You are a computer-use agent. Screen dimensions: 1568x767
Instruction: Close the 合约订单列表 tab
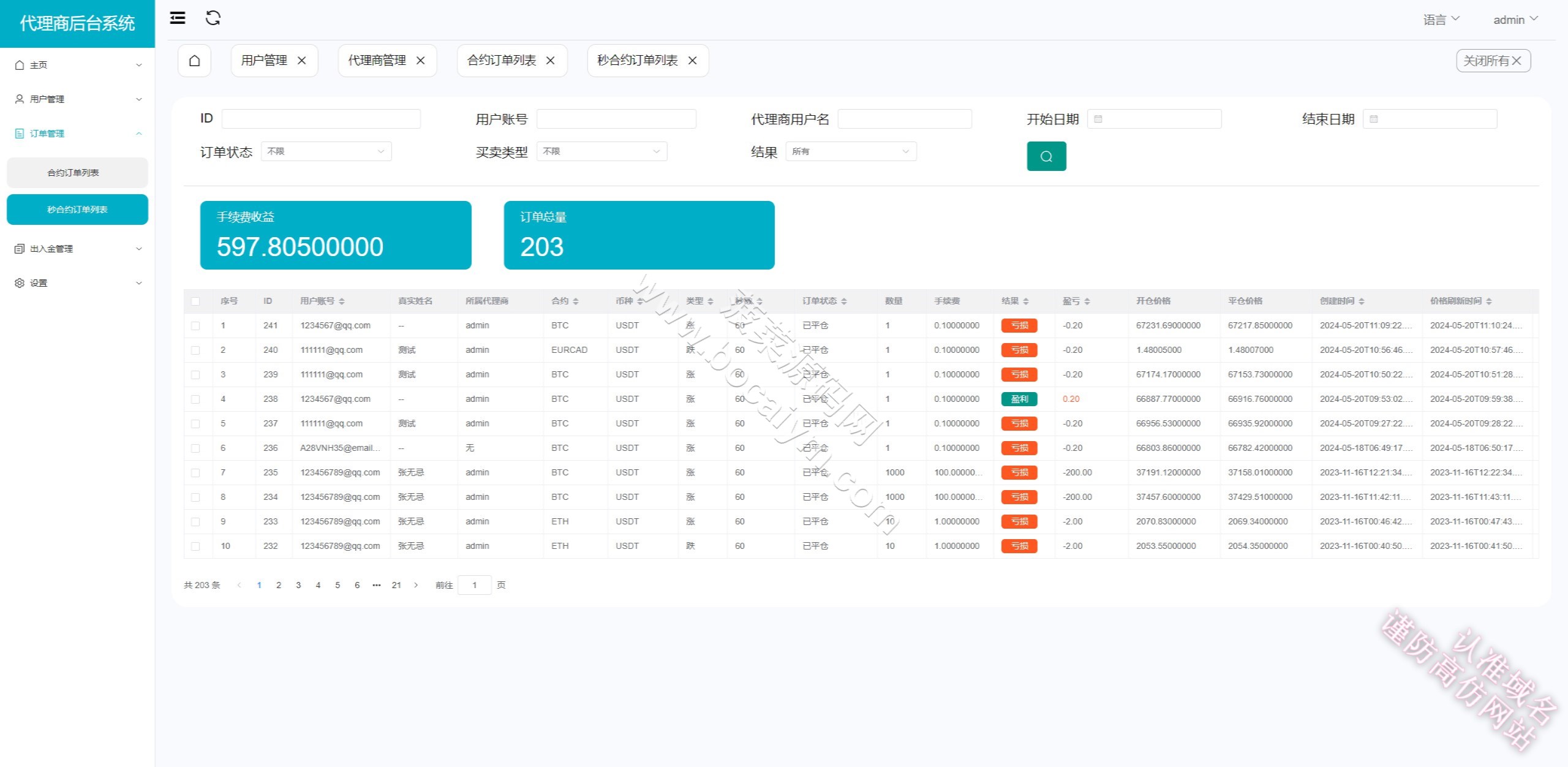550,61
